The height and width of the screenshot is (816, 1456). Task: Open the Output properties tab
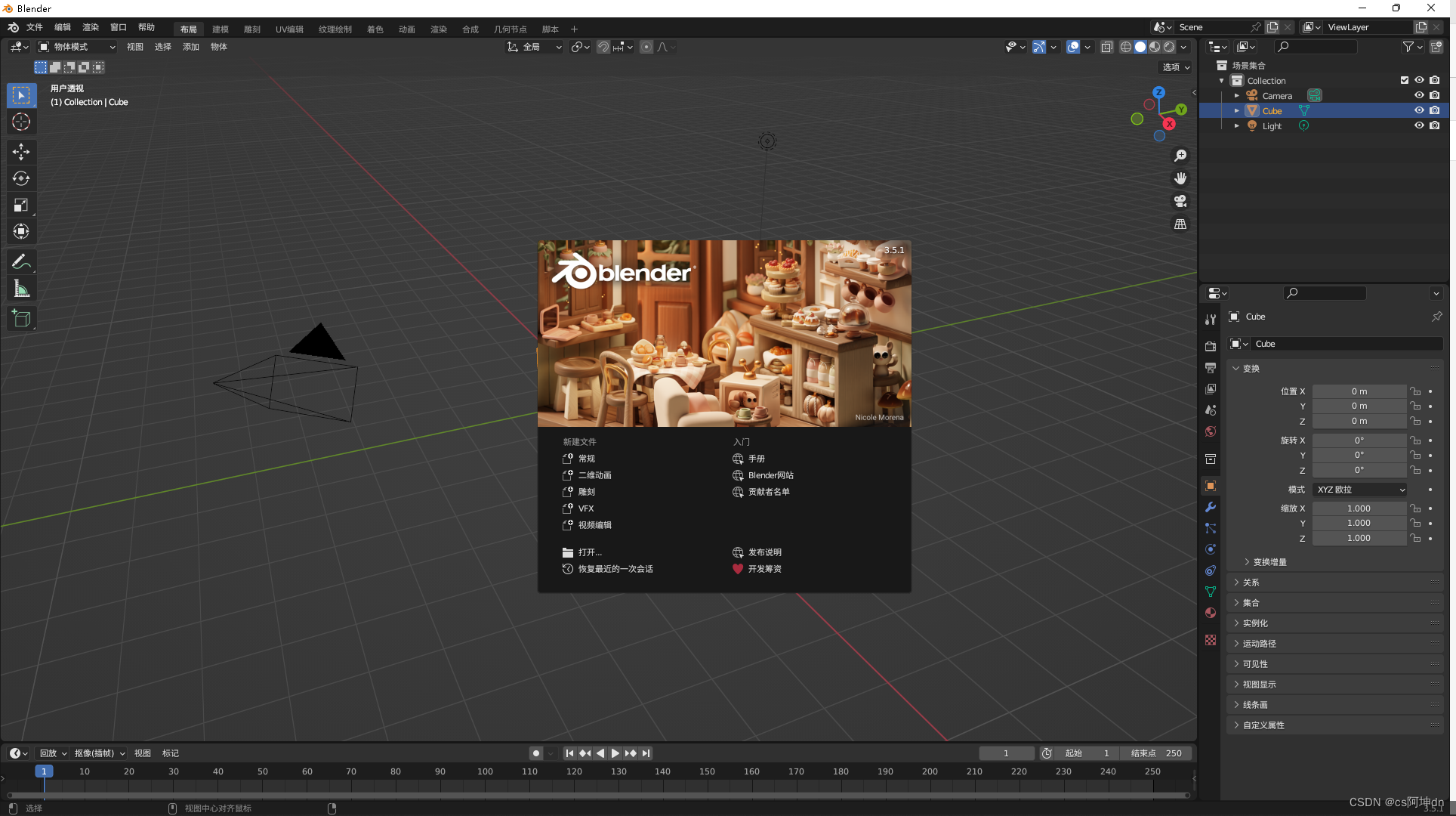(x=1211, y=368)
